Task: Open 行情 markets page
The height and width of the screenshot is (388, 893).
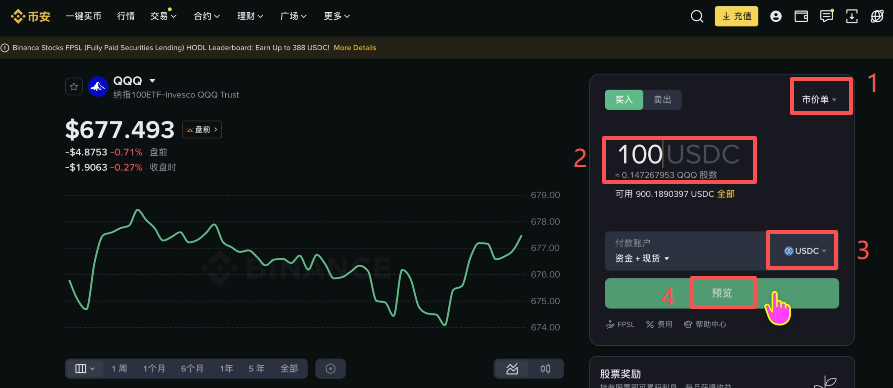Action: [x=126, y=17]
